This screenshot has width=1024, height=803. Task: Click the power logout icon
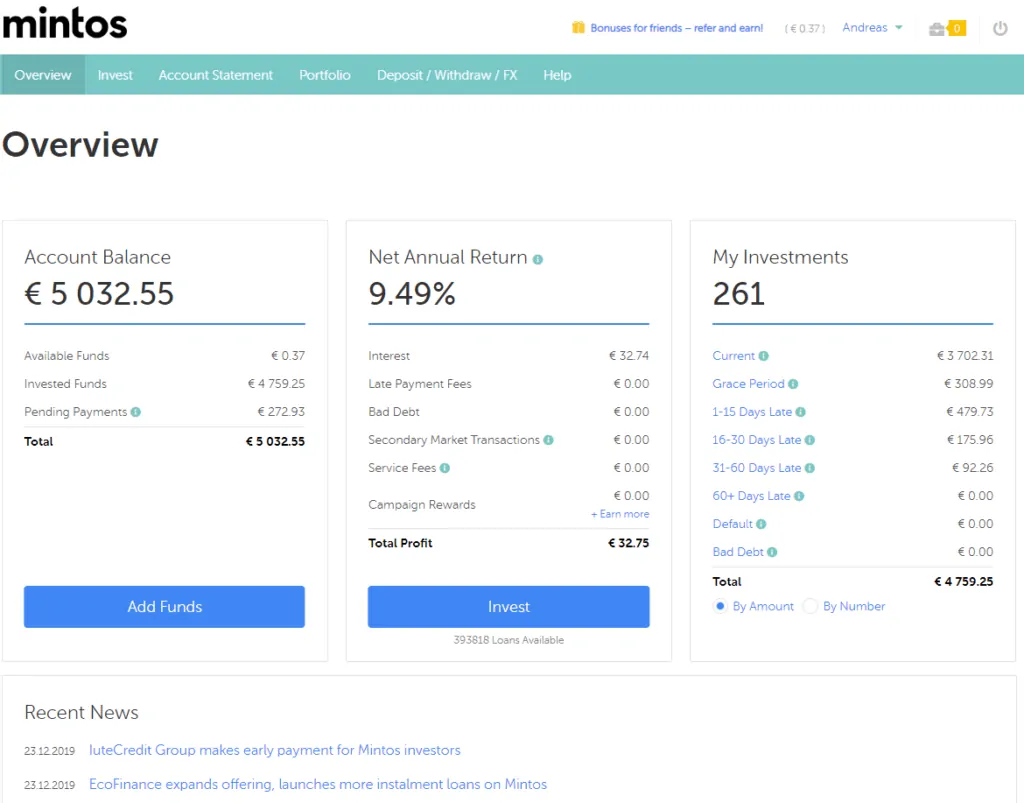[1000, 28]
